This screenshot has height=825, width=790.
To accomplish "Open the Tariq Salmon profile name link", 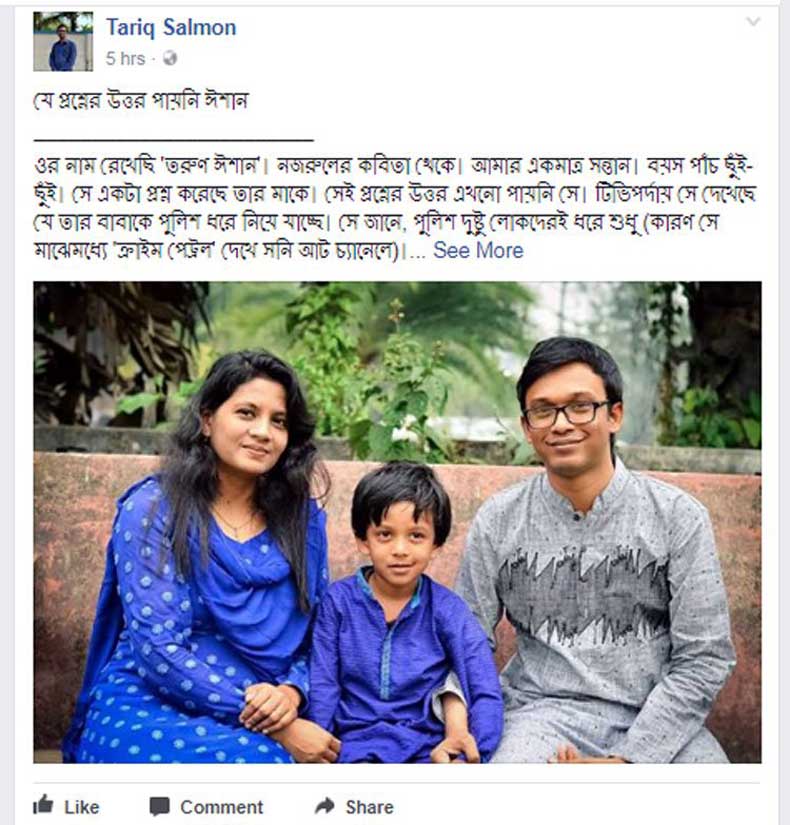I will pos(171,27).
